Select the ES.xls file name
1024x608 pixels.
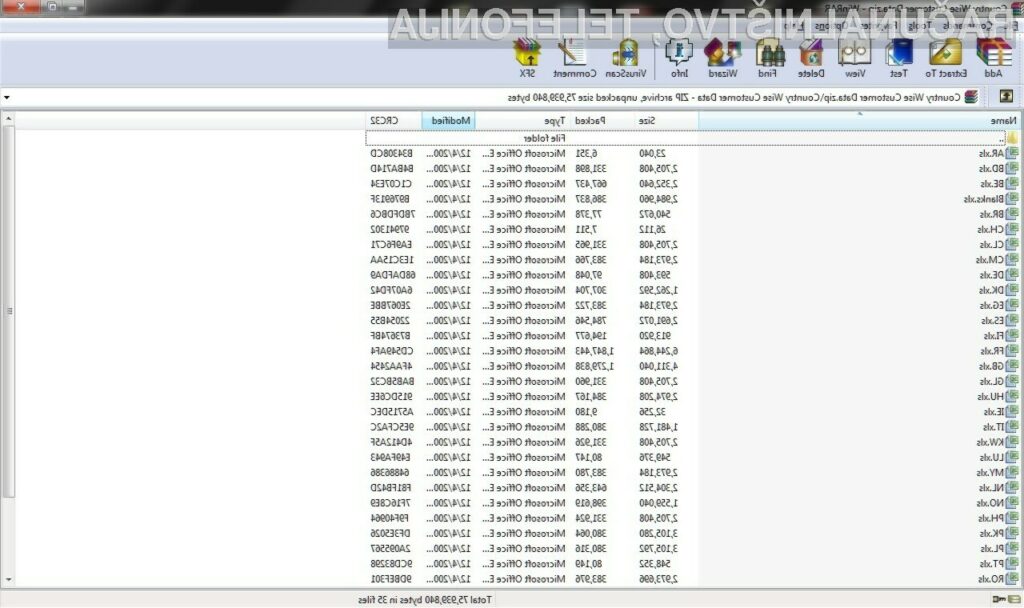[993, 321]
